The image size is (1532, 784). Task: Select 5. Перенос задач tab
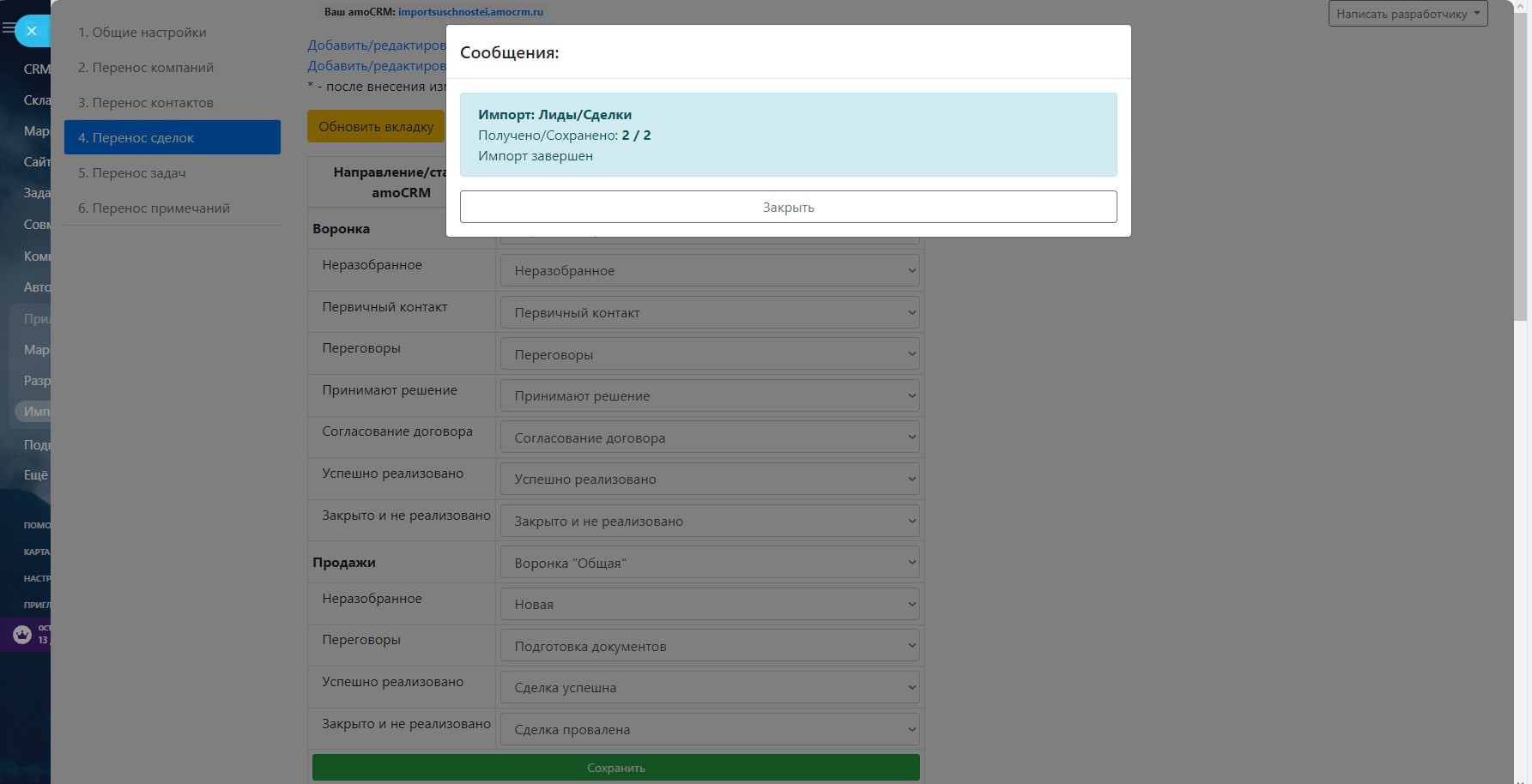132,173
